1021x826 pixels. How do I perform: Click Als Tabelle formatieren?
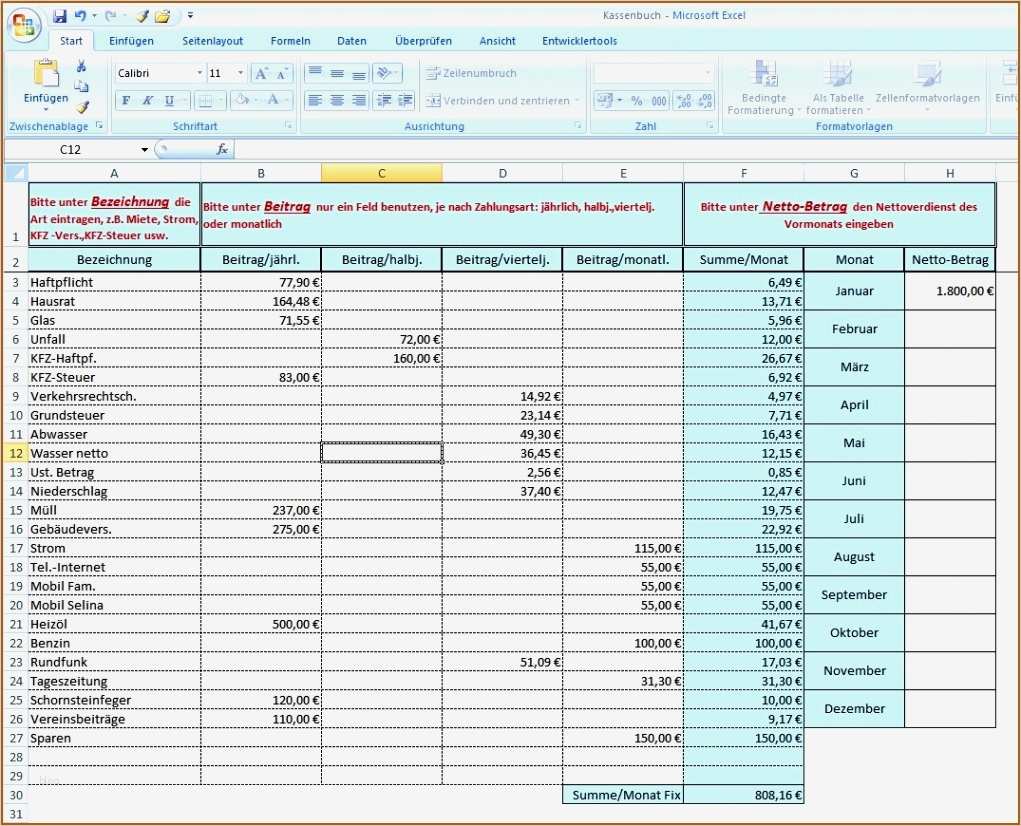[x=837, y=90]
